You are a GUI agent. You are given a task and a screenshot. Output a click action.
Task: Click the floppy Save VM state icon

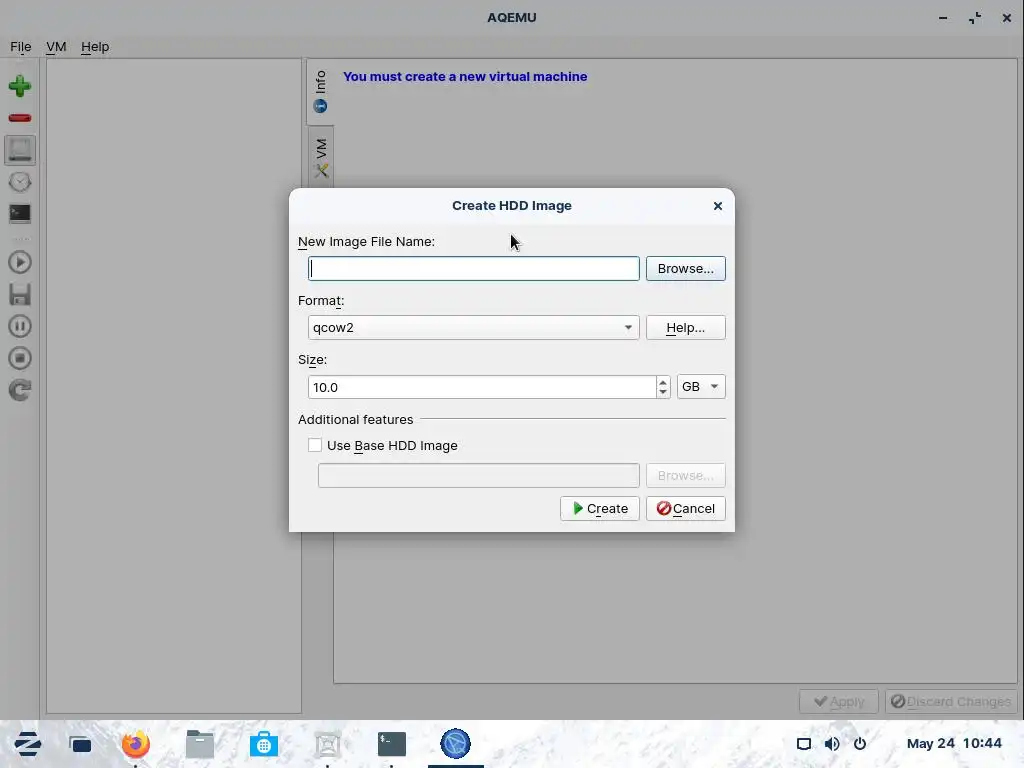click(x=20, y=295)
